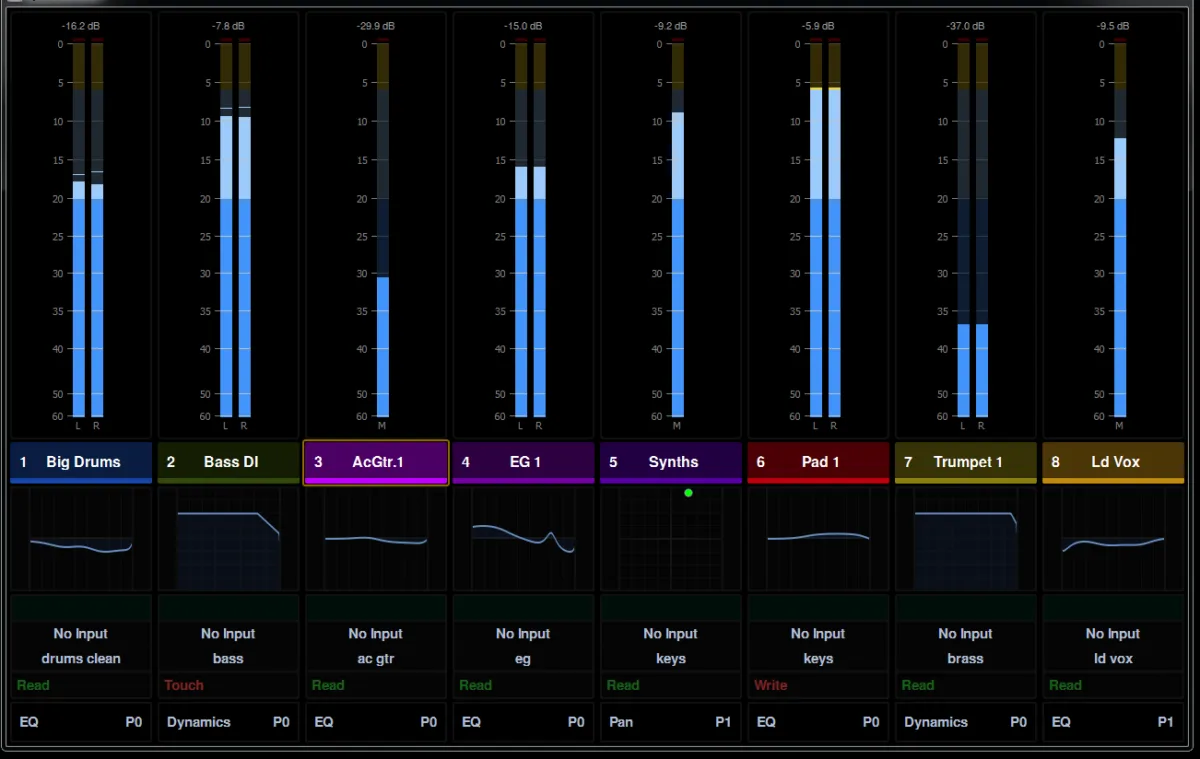1200x759 pixels.
Task: Click No Input on the EG 1 strip
Action: [x=524, y=634]
